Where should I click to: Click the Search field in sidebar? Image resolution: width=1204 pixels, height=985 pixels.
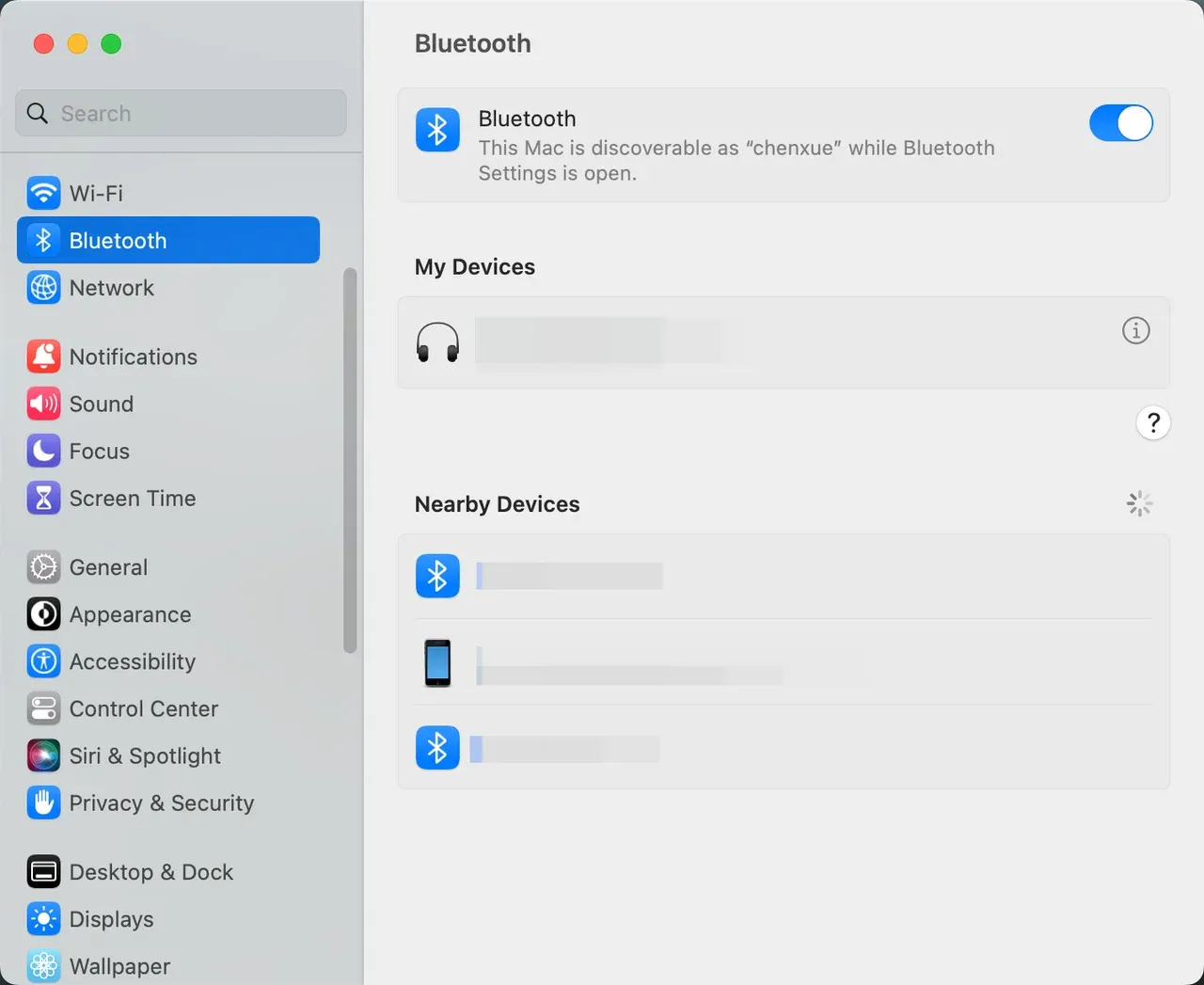coord(181,113)
